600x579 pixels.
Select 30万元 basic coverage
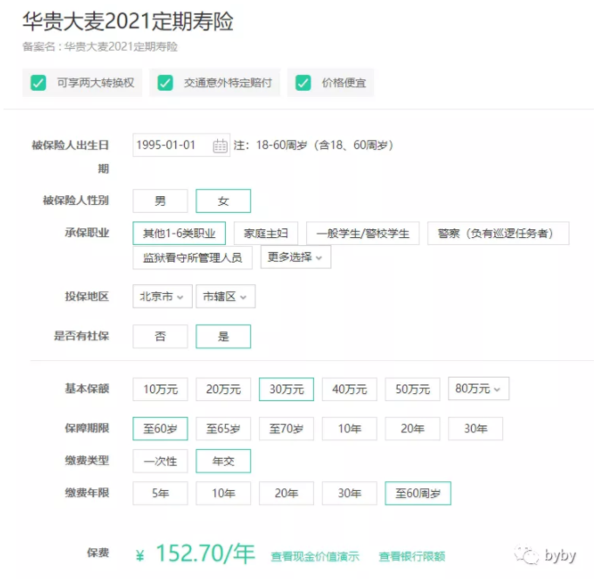(x=287, y=389)
